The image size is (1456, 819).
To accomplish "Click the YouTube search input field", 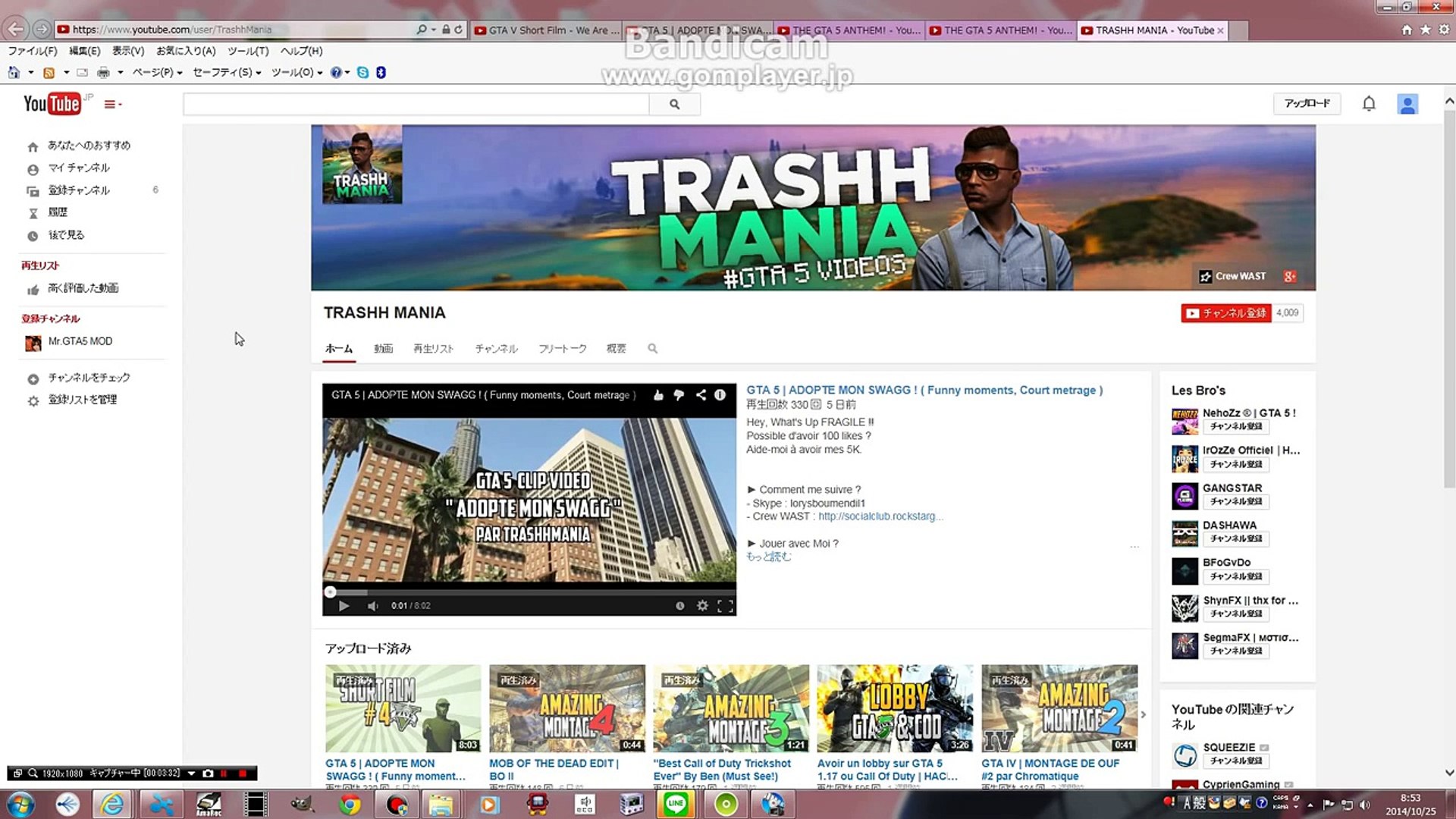I will pos(416,105).
